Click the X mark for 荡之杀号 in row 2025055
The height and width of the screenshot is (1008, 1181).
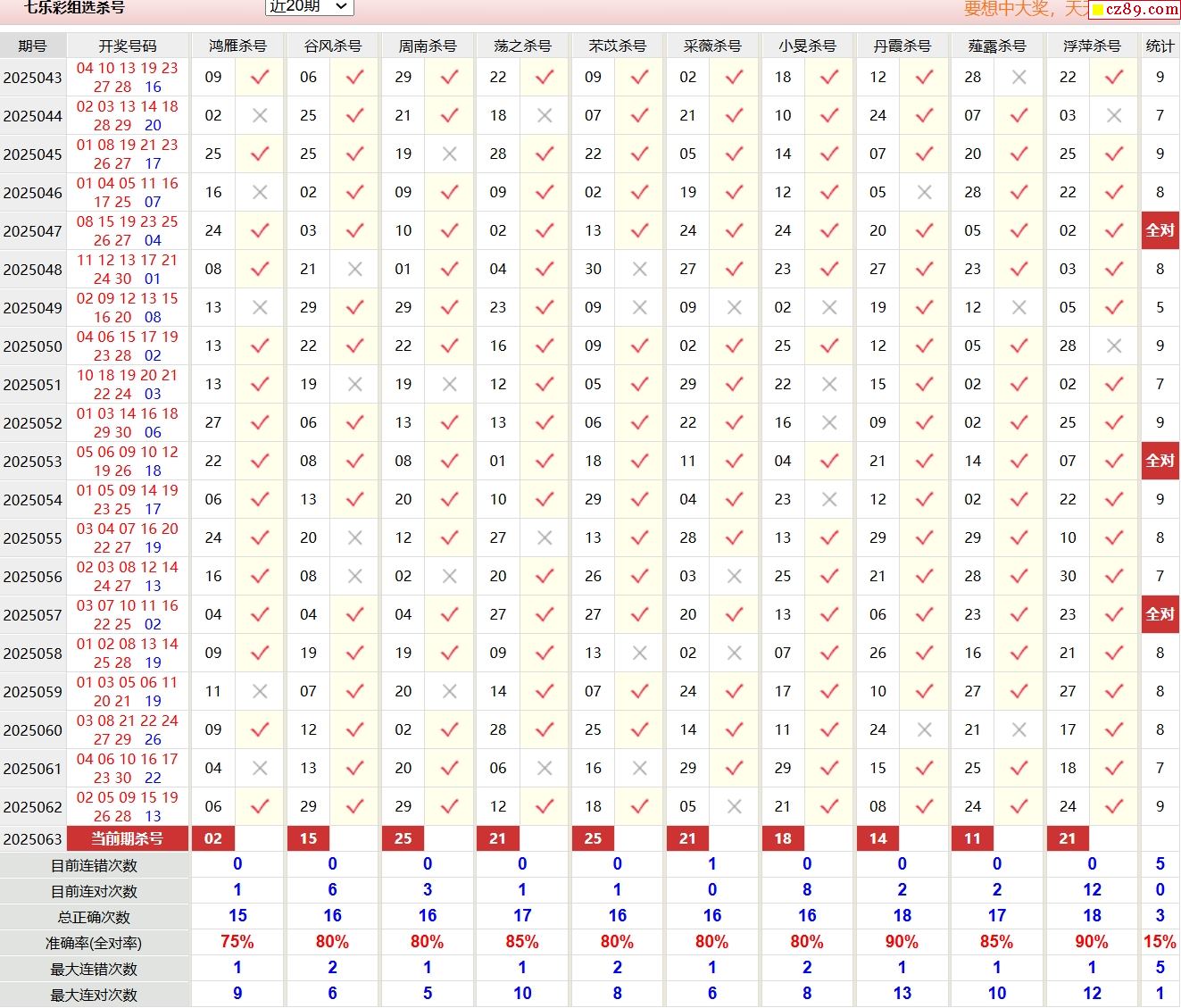coord(545,538)
